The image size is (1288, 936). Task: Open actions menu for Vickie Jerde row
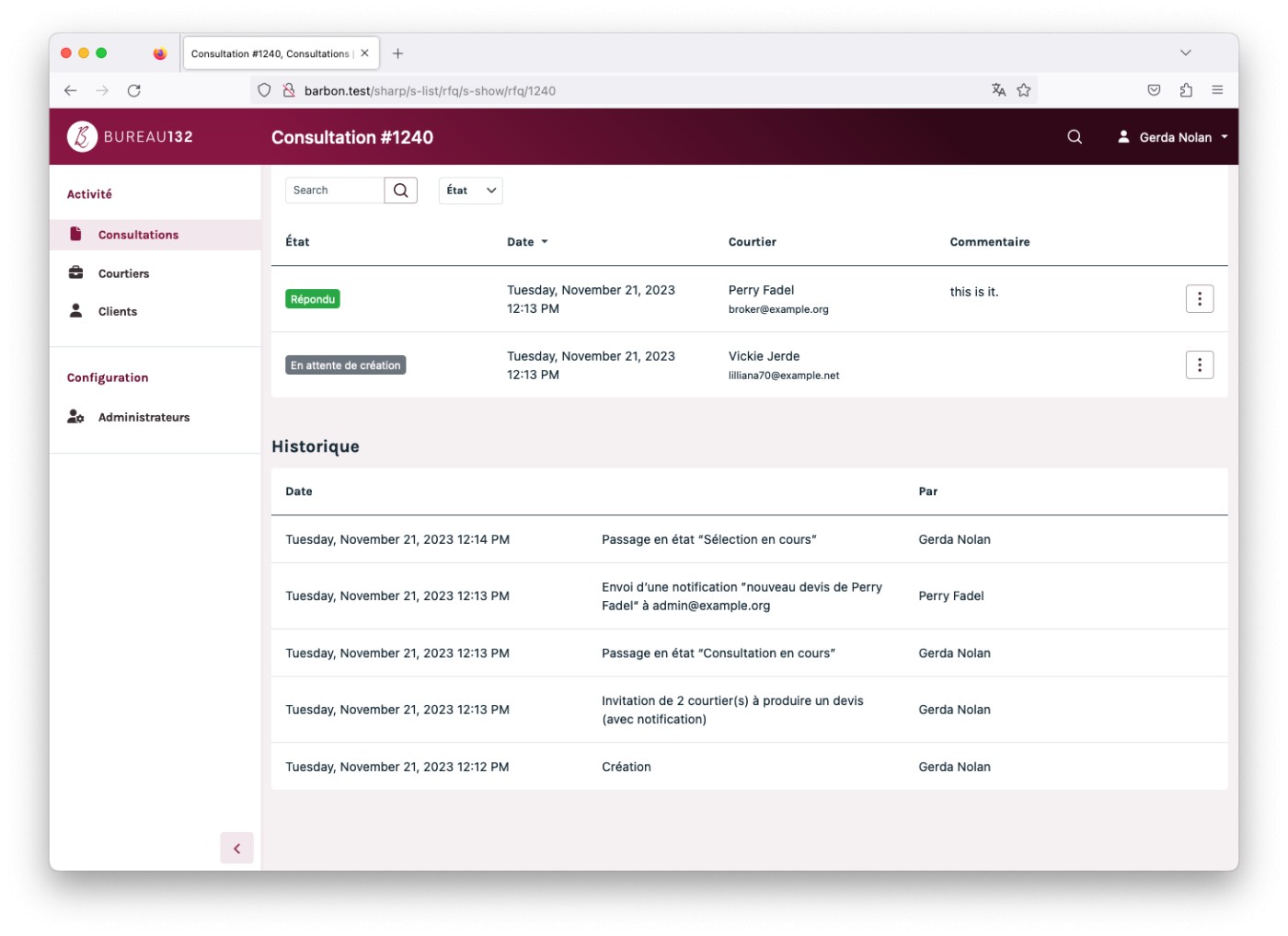[1199, 365]
